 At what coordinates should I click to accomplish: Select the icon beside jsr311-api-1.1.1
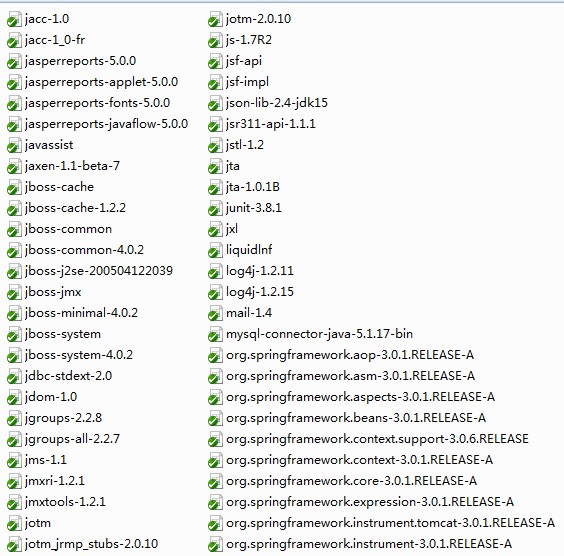pyautogui.click(x=215, y=124)
